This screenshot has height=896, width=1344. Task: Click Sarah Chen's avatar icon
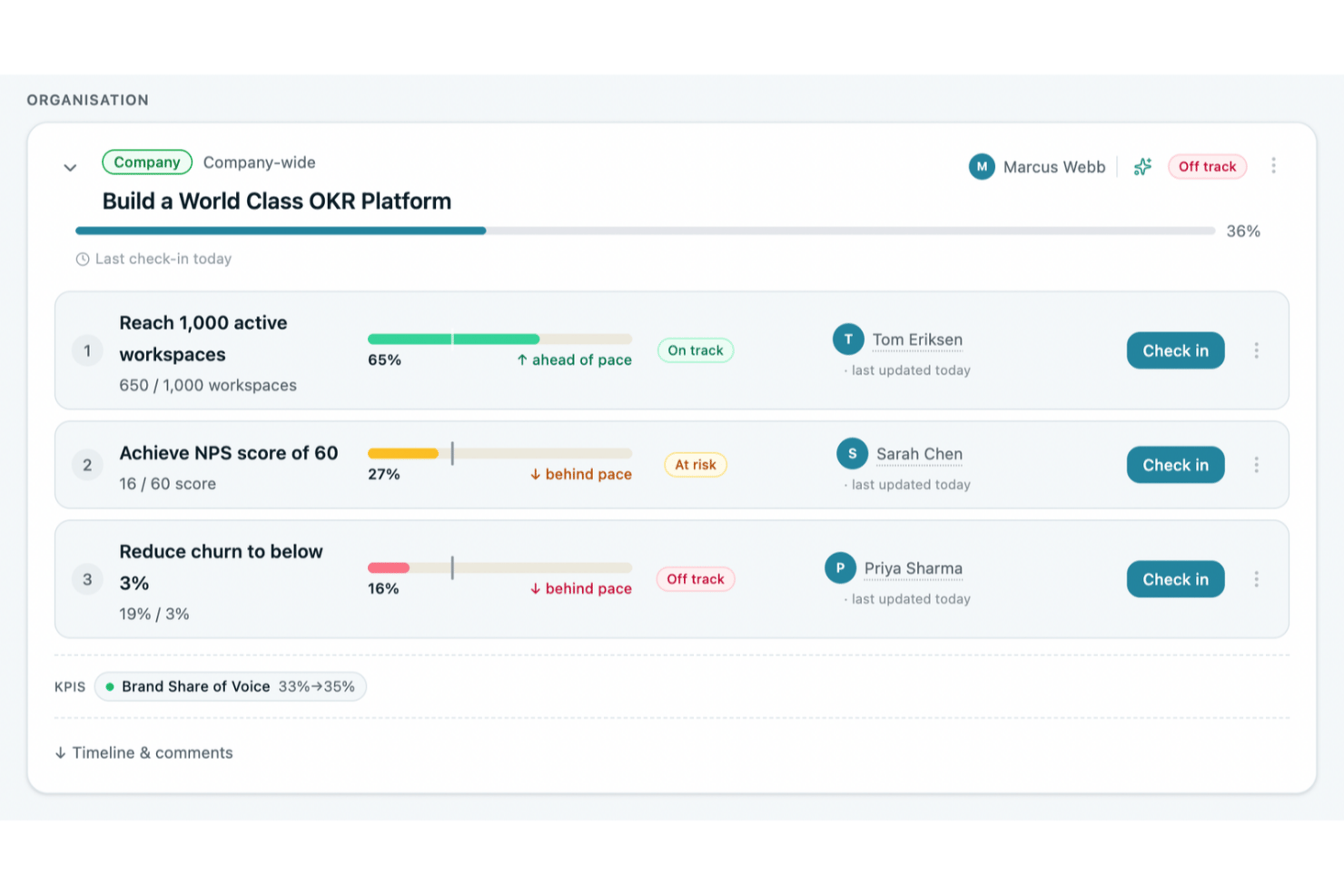tap(852, 454)
